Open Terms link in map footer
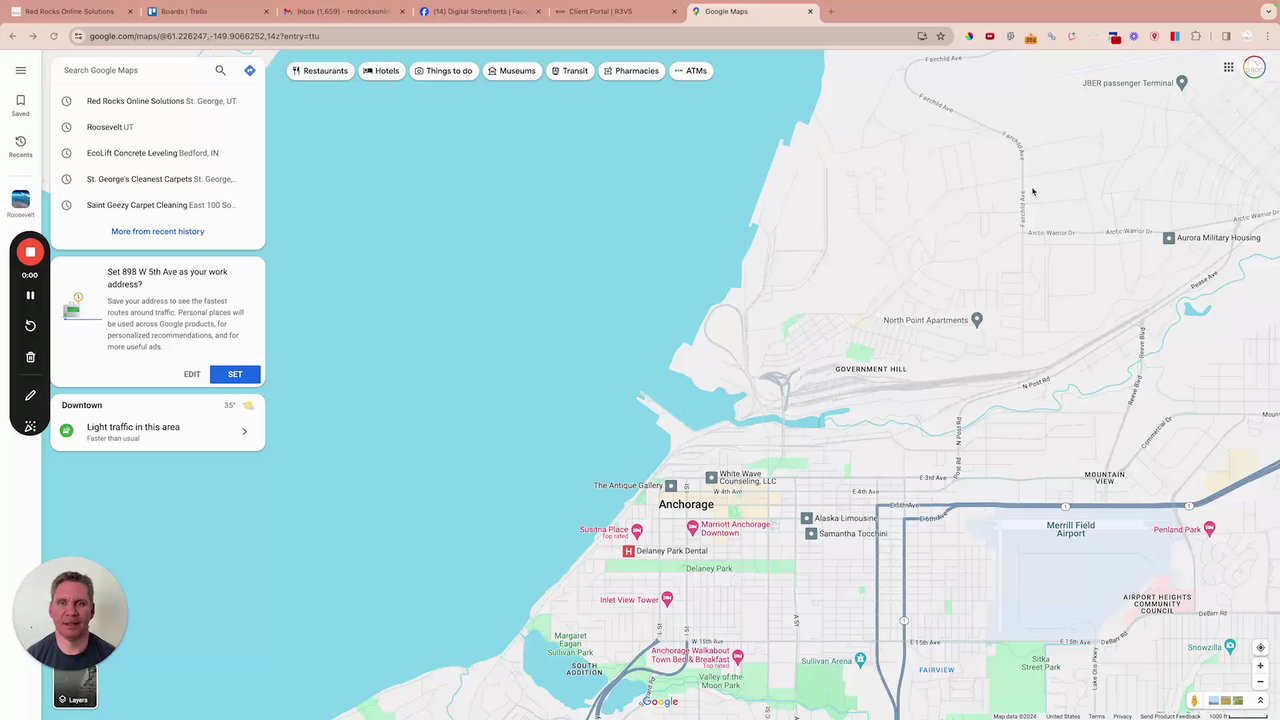The image size is (1280, 720). [1097, 716]
